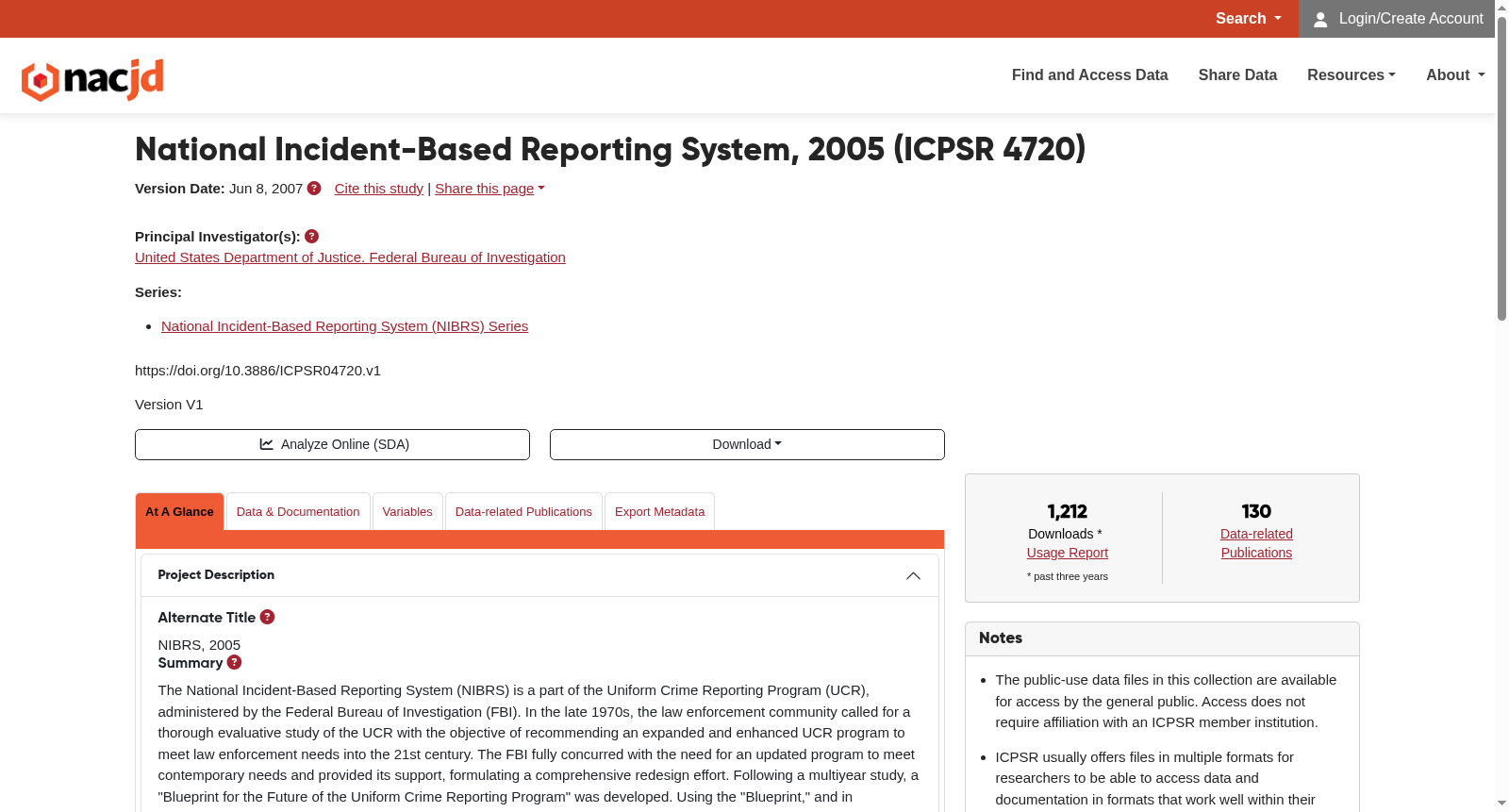Open Data-related Publications link in stats box
Image resolution: width=1509 pixels, height=812 pixels.
click(1256, 543)
